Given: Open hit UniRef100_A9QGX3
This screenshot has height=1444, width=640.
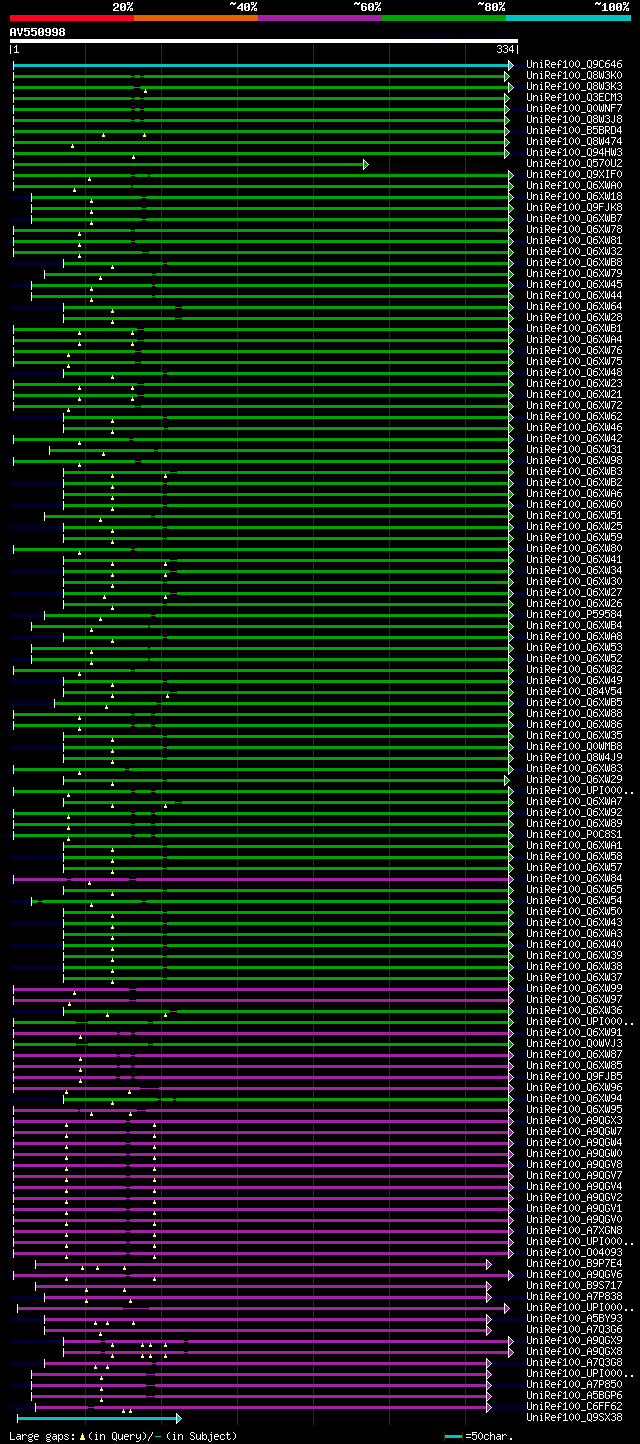Looking at the screenshot, I should coord(574,1121).
